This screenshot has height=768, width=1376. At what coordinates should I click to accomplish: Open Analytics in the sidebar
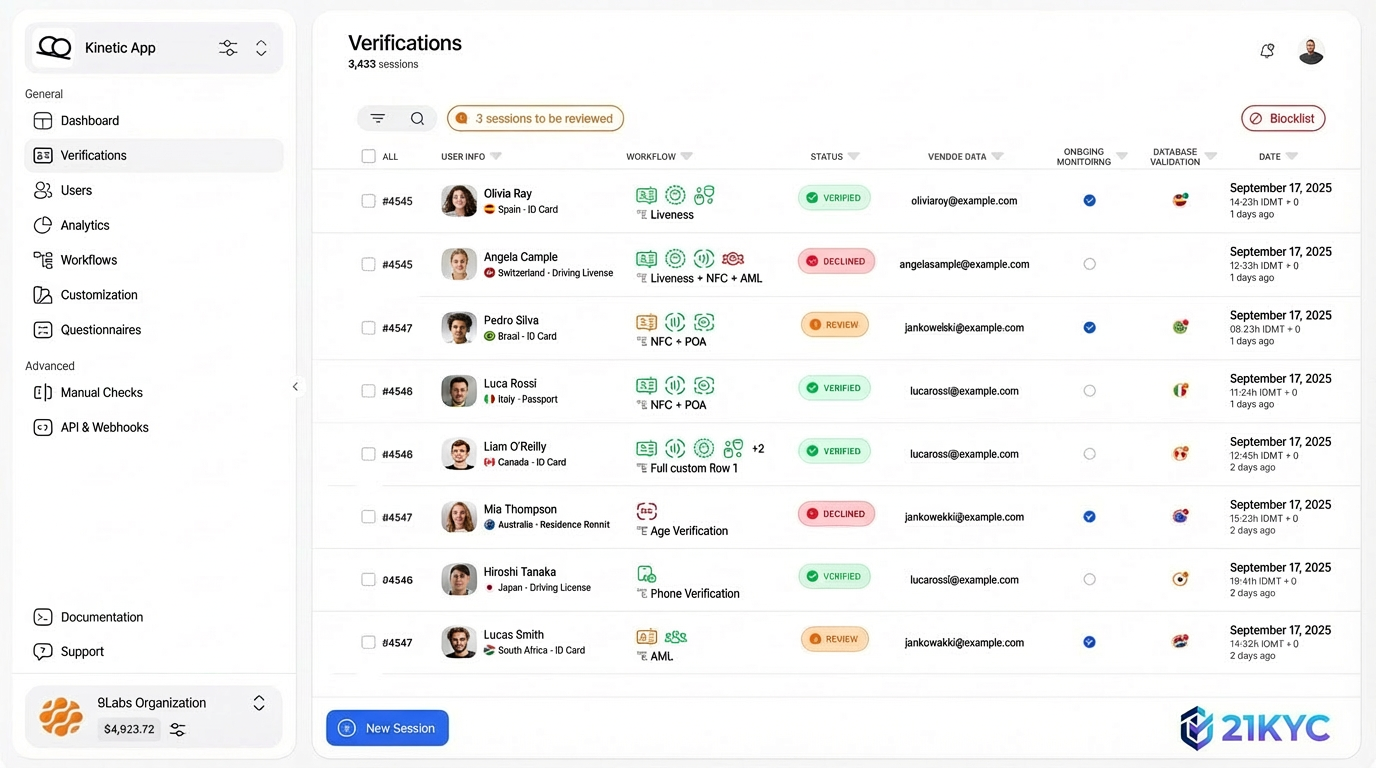[x=85, y=225]
